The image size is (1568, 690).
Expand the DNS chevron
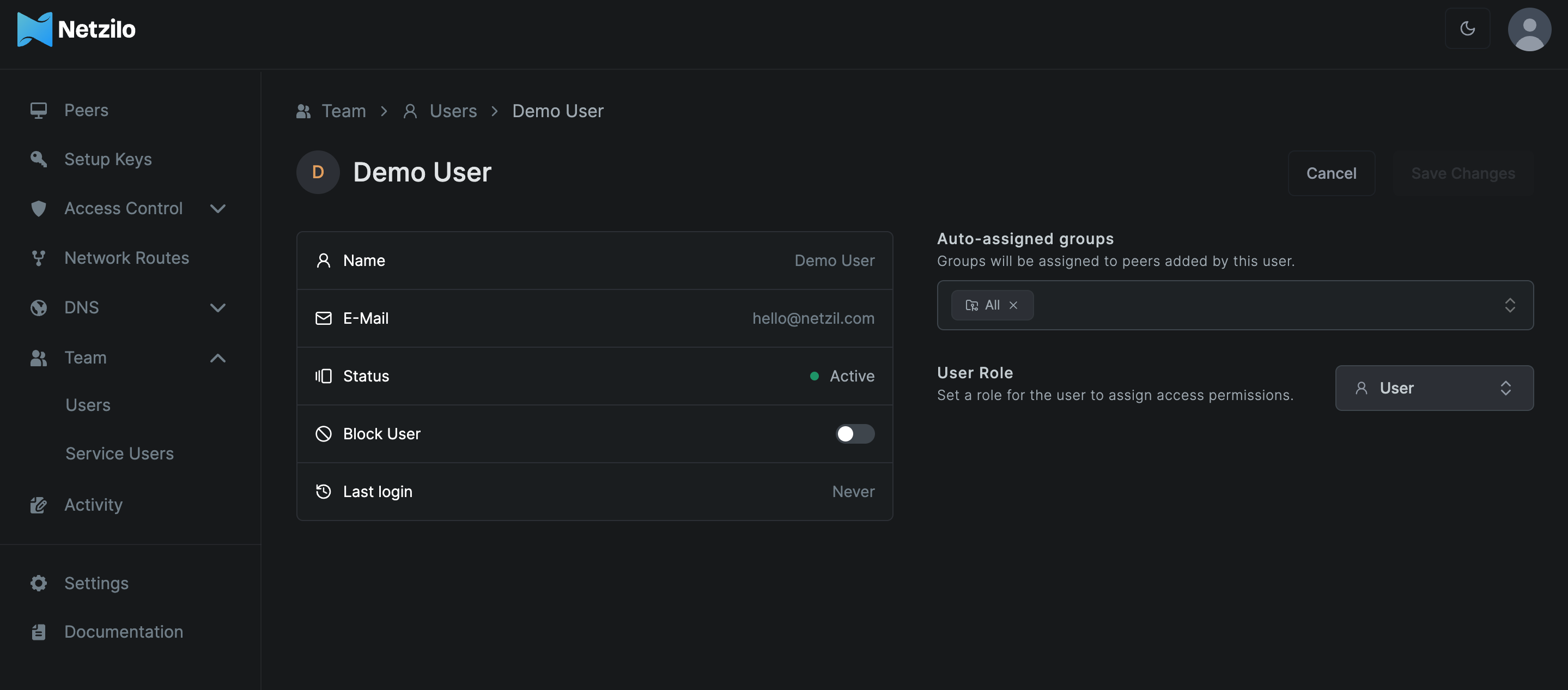click(218, 307)
